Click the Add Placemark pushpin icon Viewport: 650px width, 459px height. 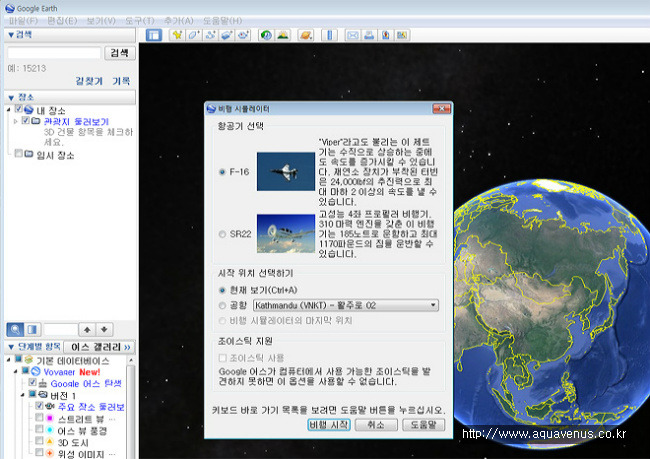click(x=177, y=35)
